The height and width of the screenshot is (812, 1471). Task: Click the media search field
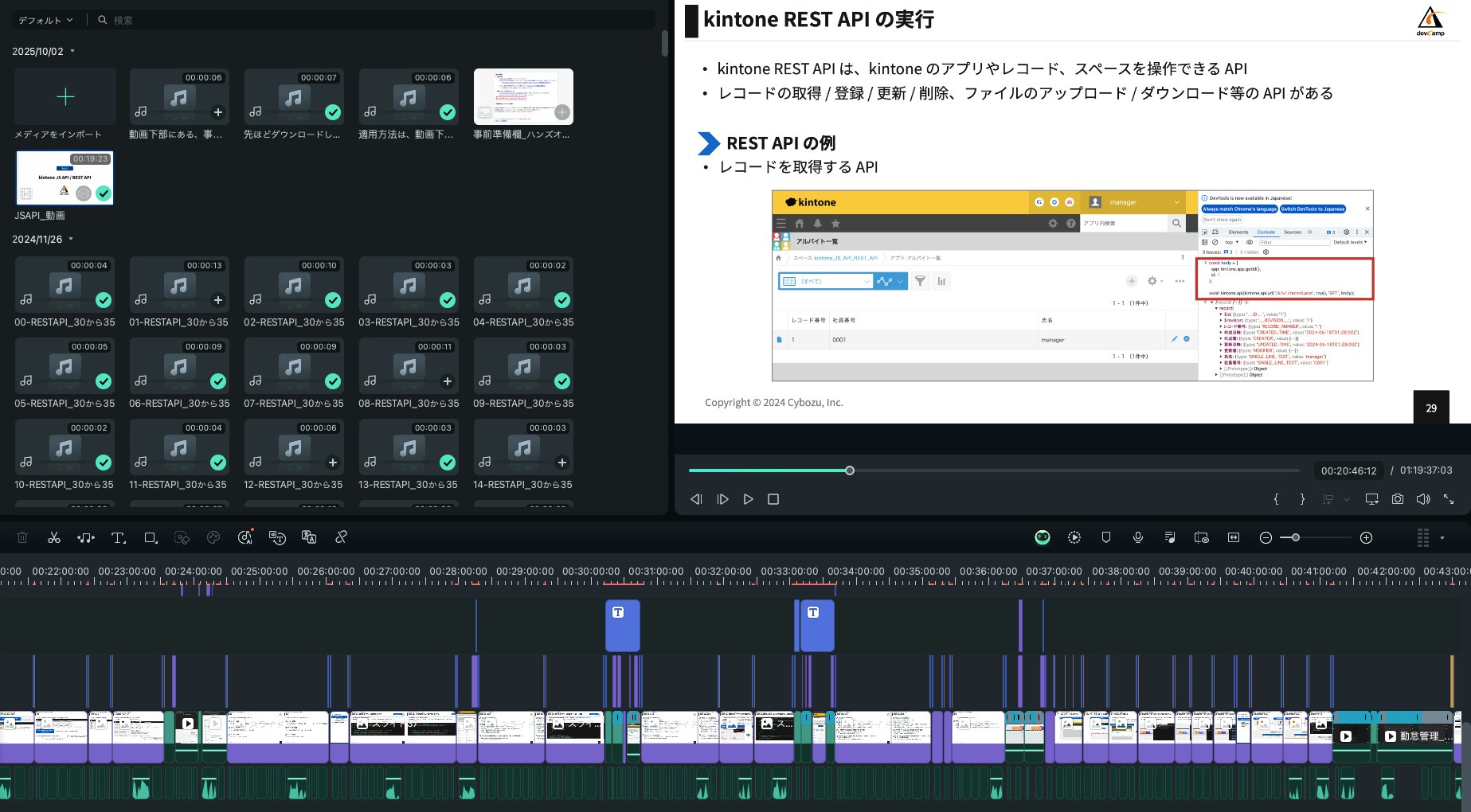coord(374,20)
